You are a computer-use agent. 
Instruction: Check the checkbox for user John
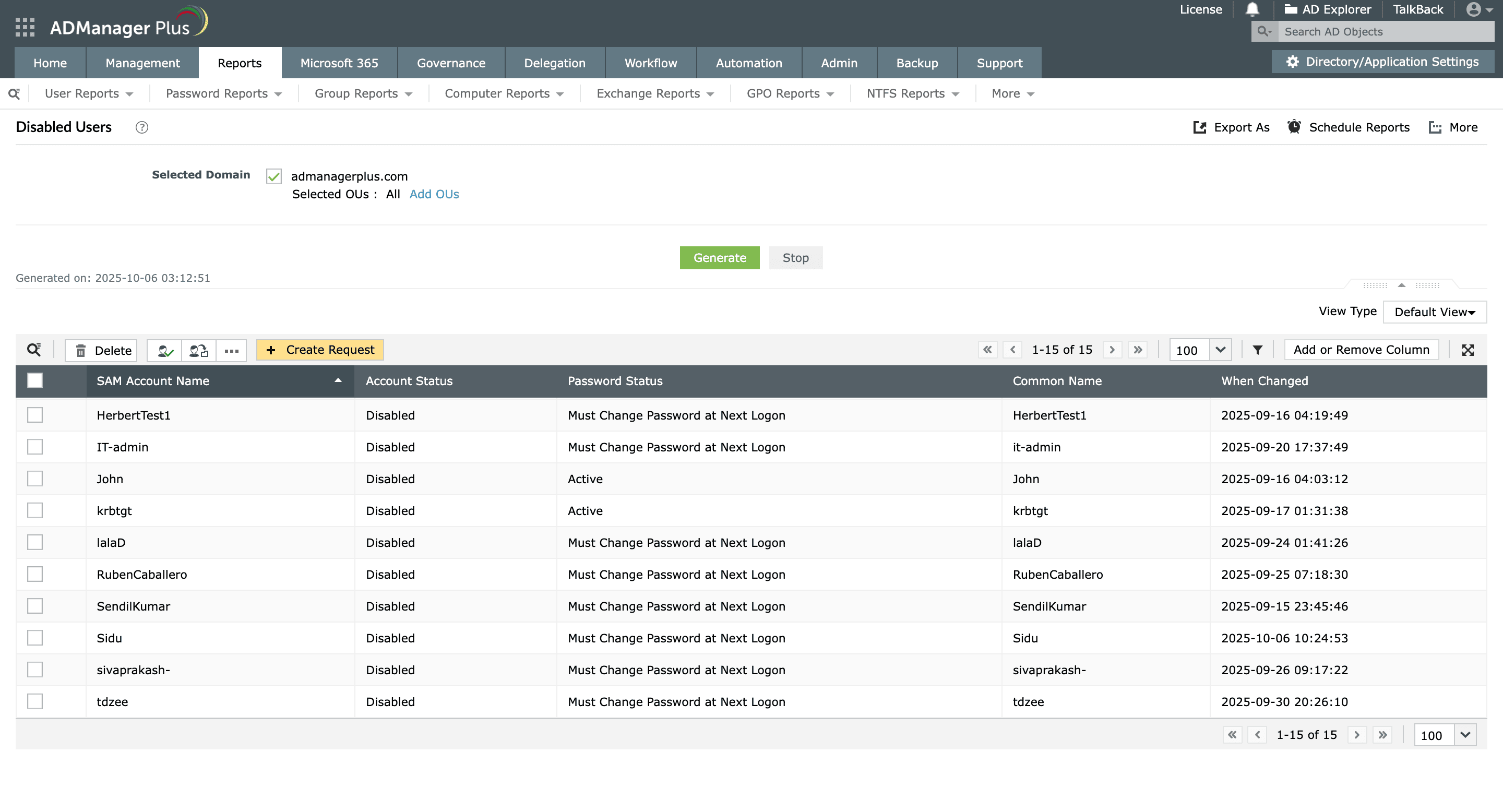click(35, 479)
